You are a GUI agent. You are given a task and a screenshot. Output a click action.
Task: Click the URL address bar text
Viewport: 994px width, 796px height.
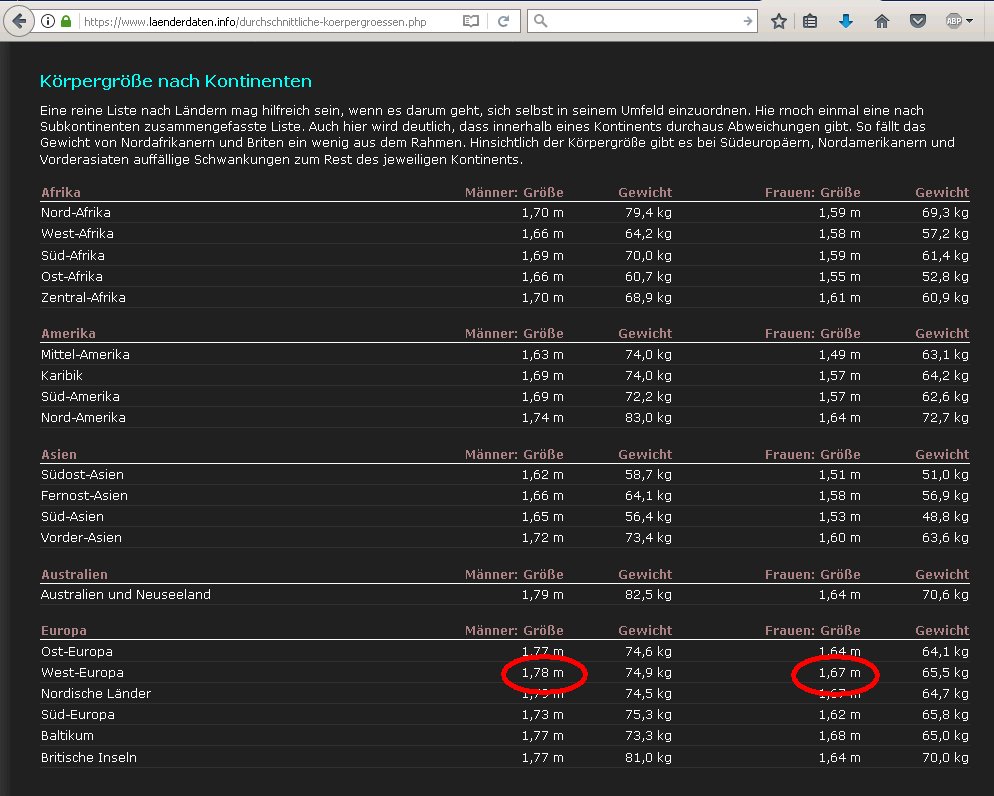pyautogui.click(x=260, y=21)
